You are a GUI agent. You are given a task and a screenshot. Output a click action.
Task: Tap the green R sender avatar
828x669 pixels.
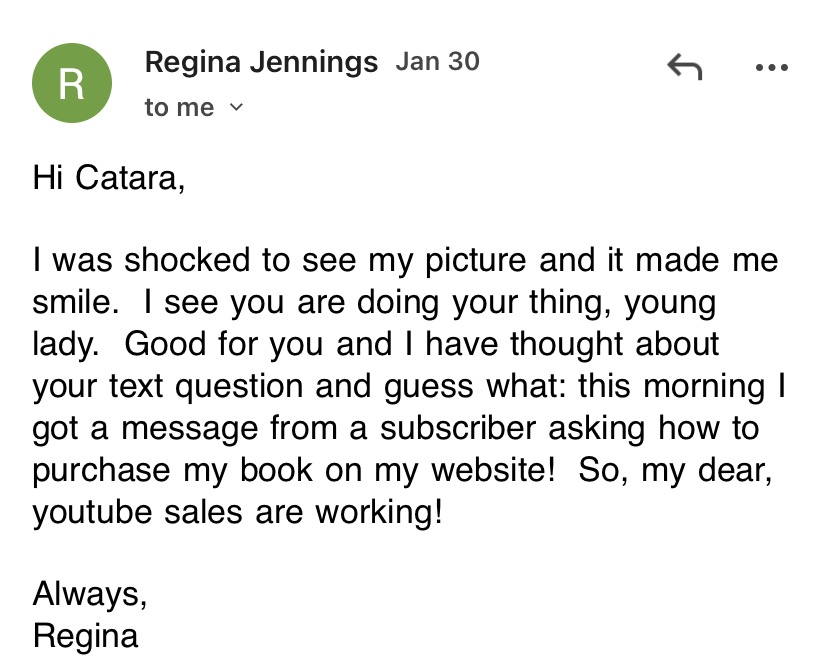click(x=70, y=83)
